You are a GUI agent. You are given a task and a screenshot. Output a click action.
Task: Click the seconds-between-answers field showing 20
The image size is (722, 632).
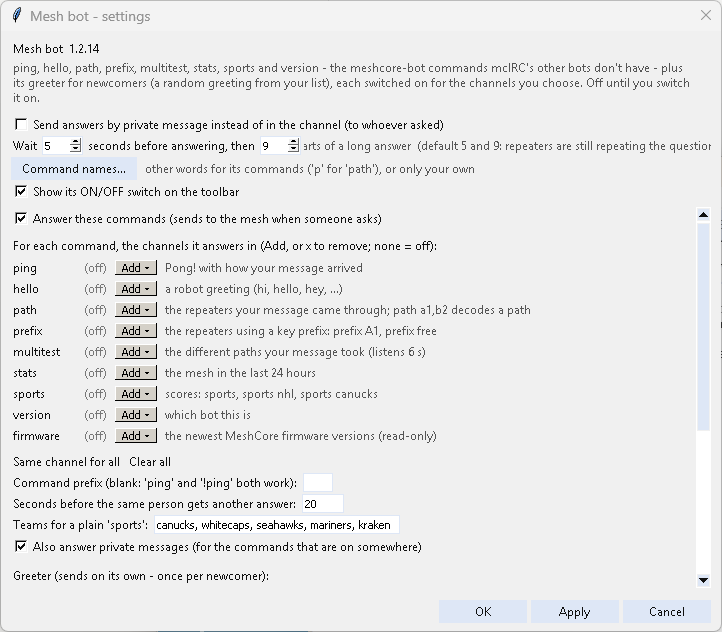click(322, 504)
